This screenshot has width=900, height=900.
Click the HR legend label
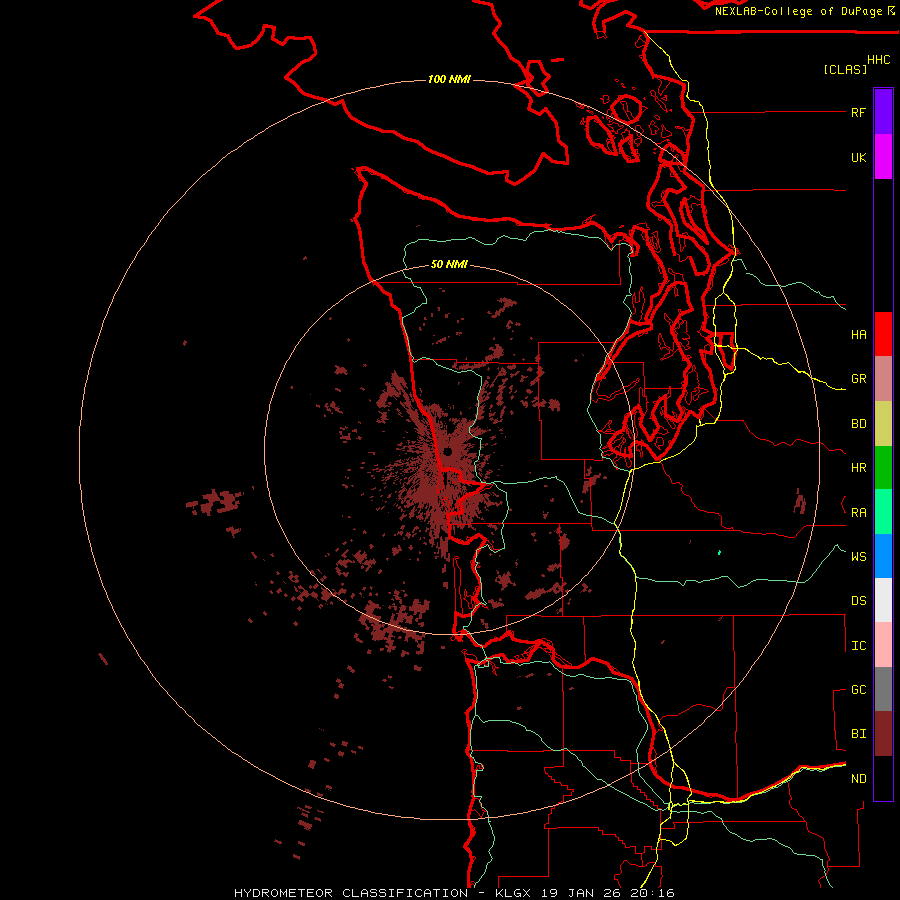(x=858, y=468)
